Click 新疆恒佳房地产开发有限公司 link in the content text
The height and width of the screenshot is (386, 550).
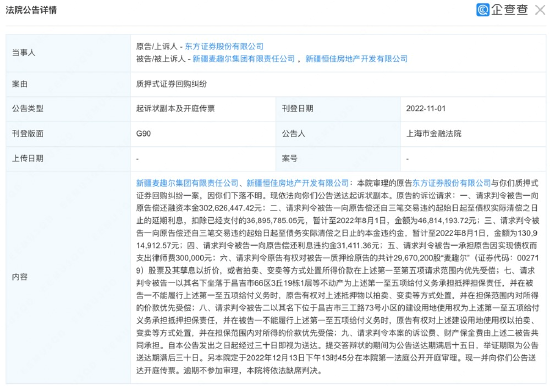click(298, 183)
